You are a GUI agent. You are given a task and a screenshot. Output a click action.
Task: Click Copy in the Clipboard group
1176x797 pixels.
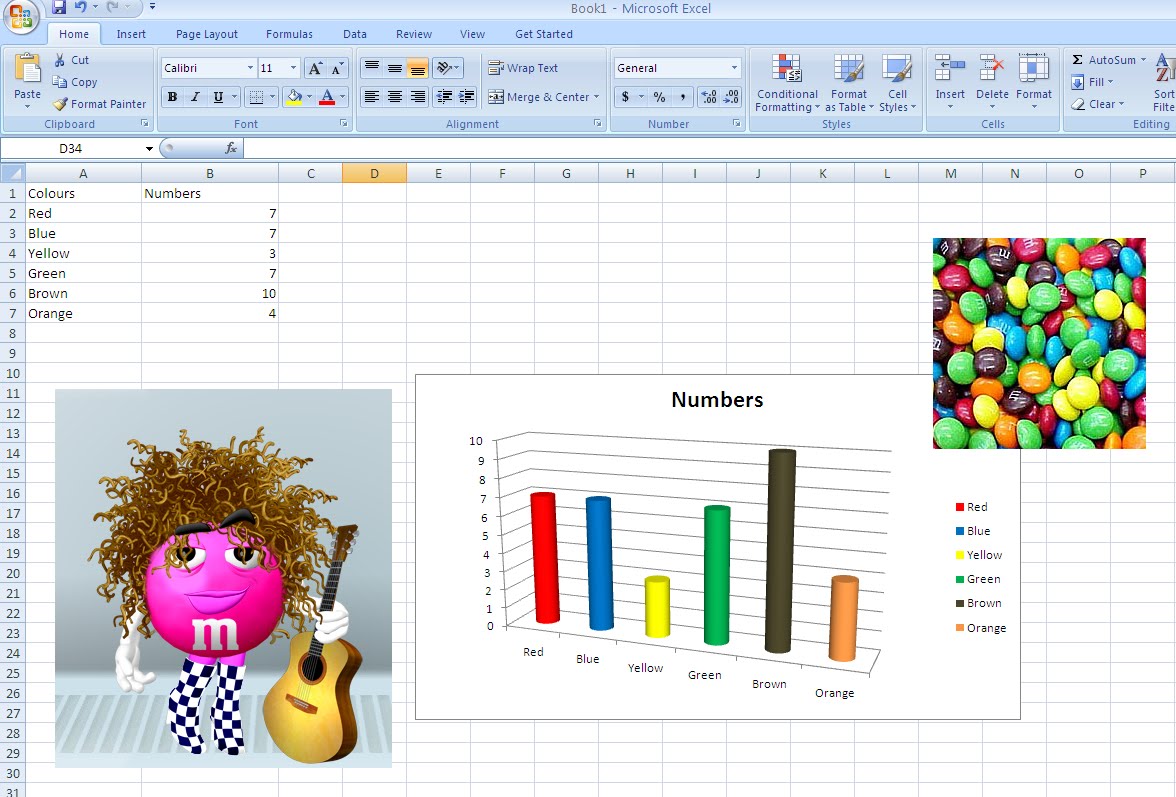pyautogui.click(x=75, y=82)
